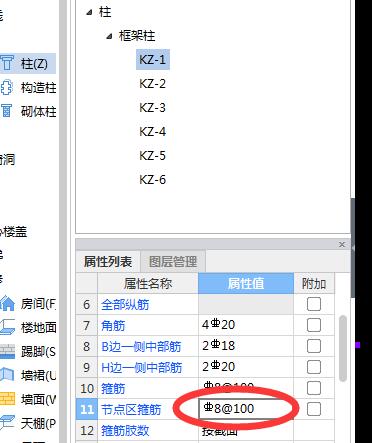Select the 柱(Z) column icon
The width and height of the screenshot is (372, 443).
(x=7, y=63)
